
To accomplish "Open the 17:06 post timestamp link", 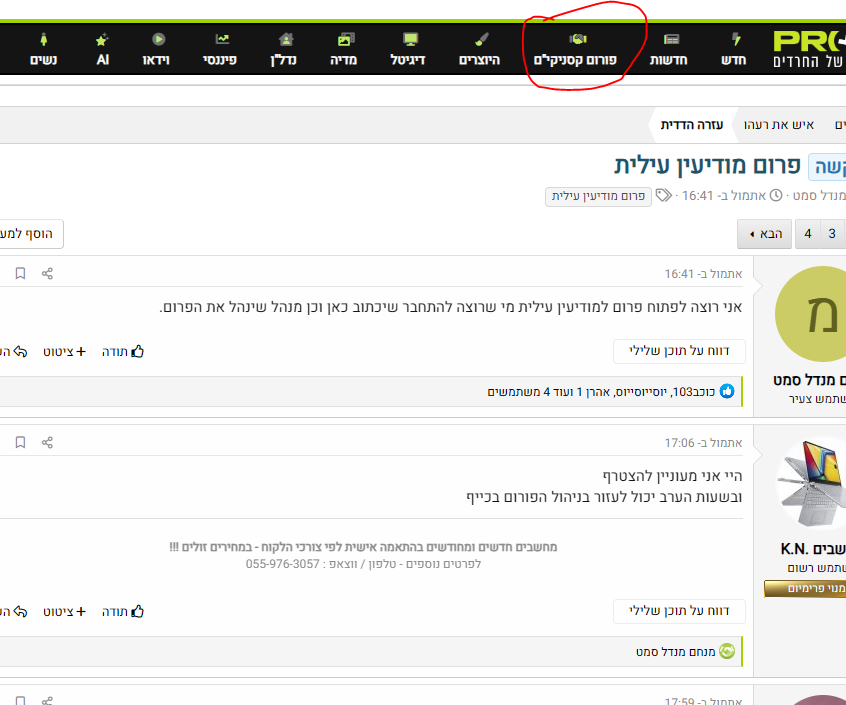I will [703, 443].
